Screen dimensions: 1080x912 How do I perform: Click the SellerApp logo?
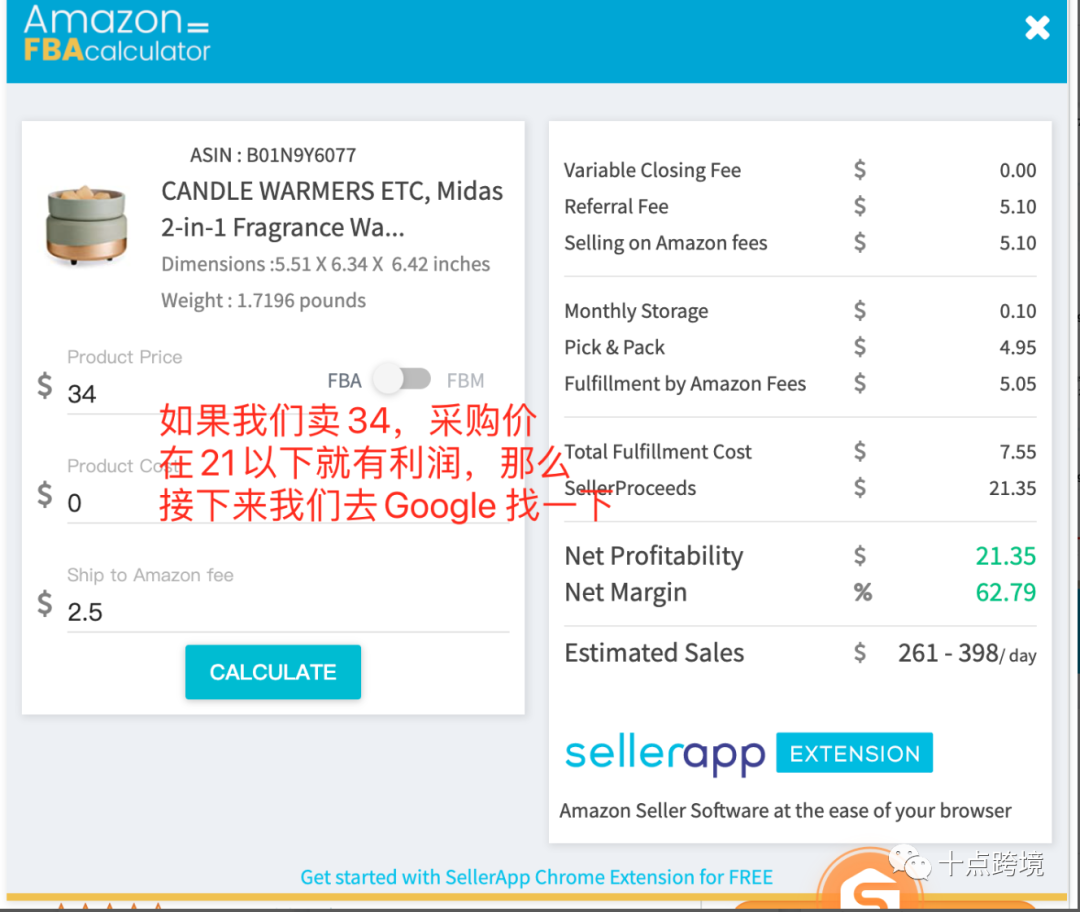(x=665, y=756)
